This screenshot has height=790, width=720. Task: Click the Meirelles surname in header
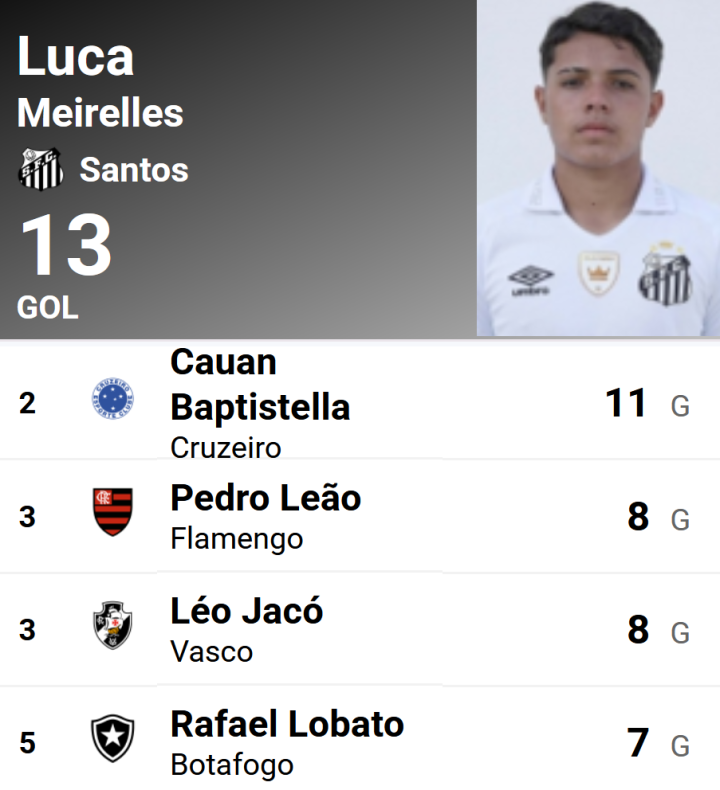(100, 113)
